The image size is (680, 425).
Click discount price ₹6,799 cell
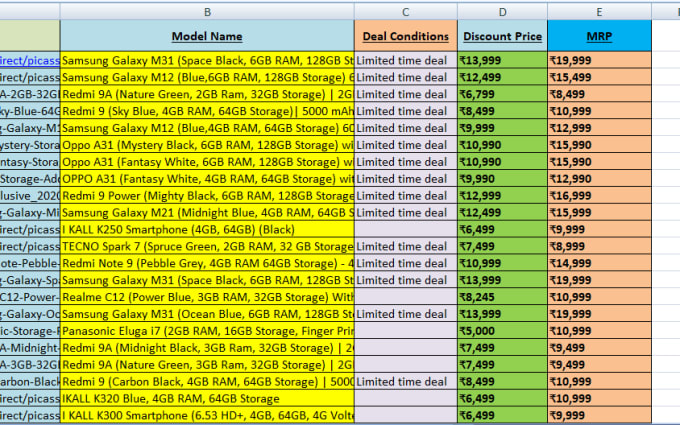[x=502, y=94]
